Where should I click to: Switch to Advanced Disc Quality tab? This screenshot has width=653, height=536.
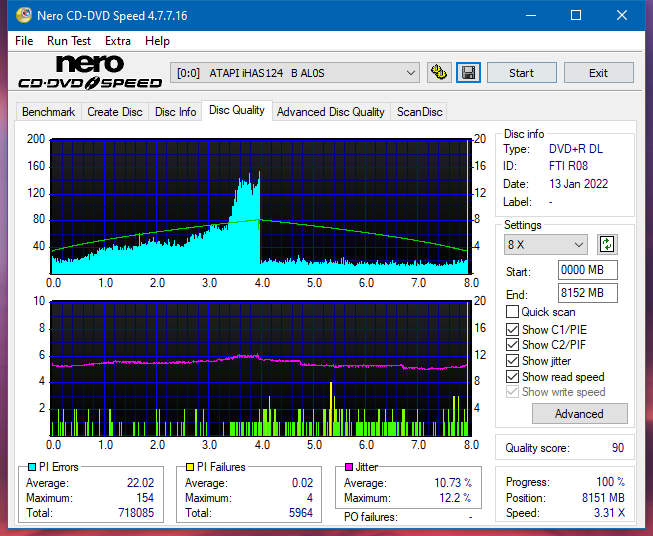click(331, 112)
